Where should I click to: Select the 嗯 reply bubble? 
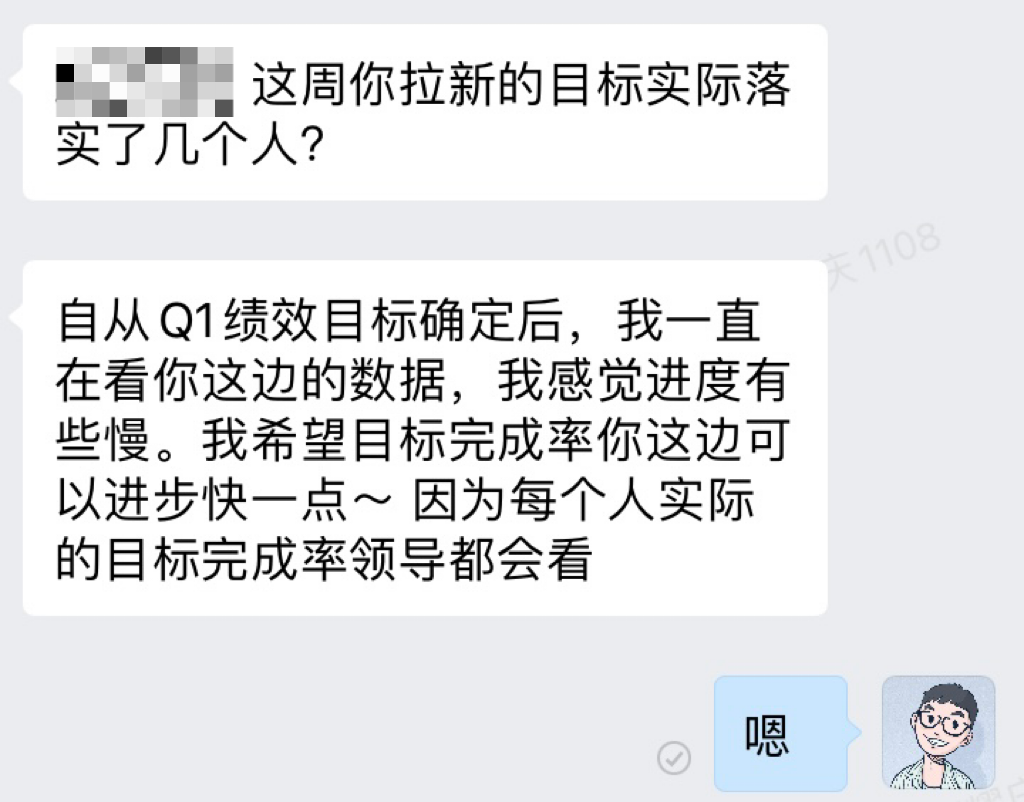[x=781, y=733]
